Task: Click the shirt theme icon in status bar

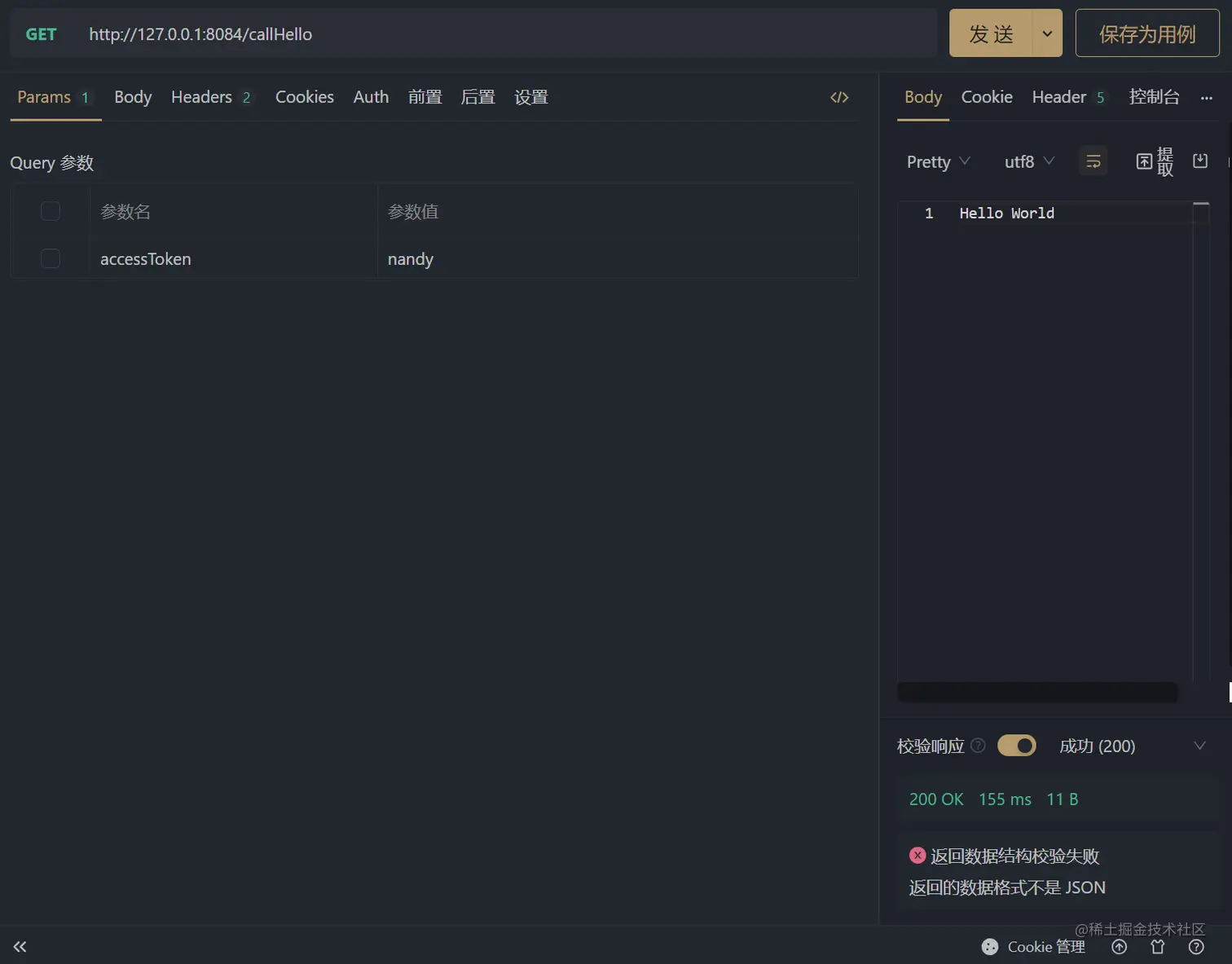Action: click(1158, 946)
